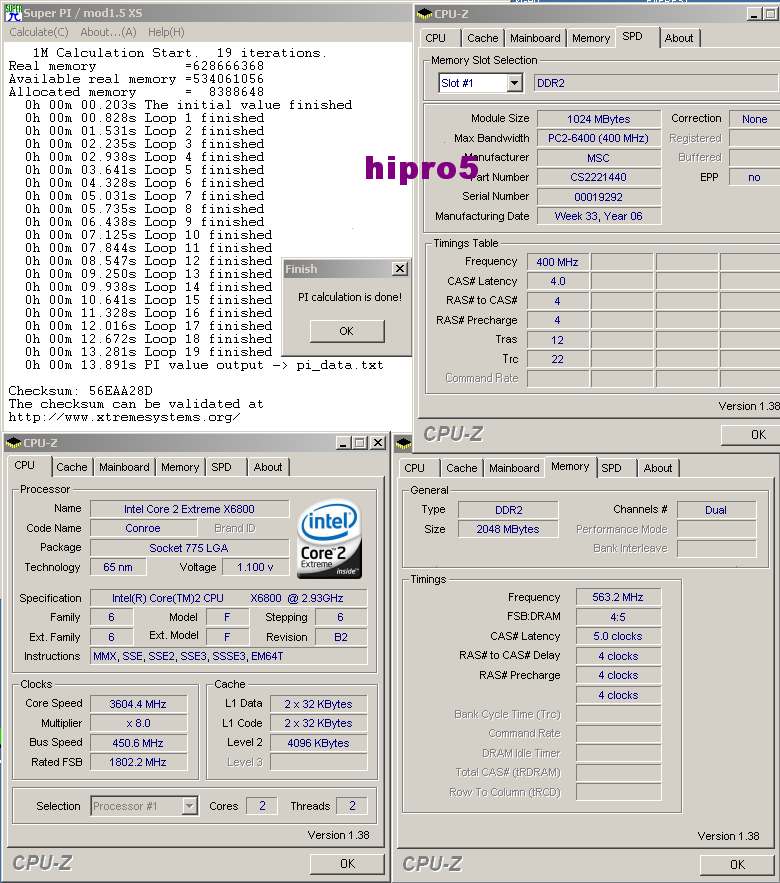Switch to Mainboard tab in CPU window
This screenshot has width=780, height=883.
click(x=124, y=467)
